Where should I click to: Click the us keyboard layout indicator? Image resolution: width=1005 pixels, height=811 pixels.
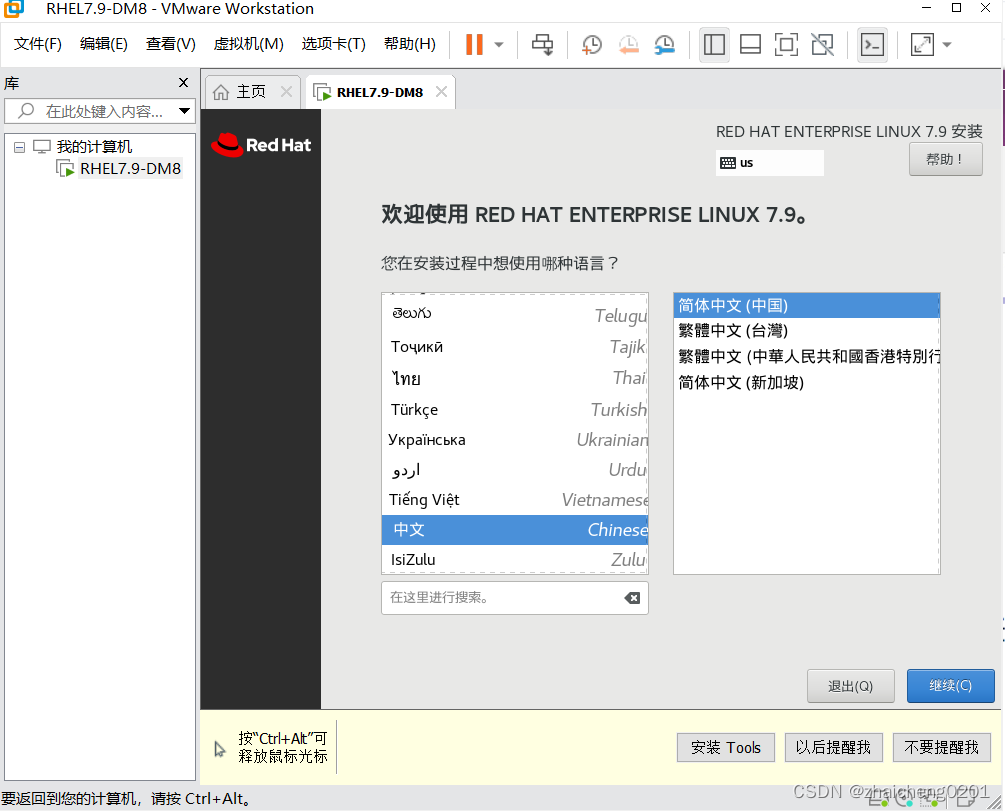[769, 163]
